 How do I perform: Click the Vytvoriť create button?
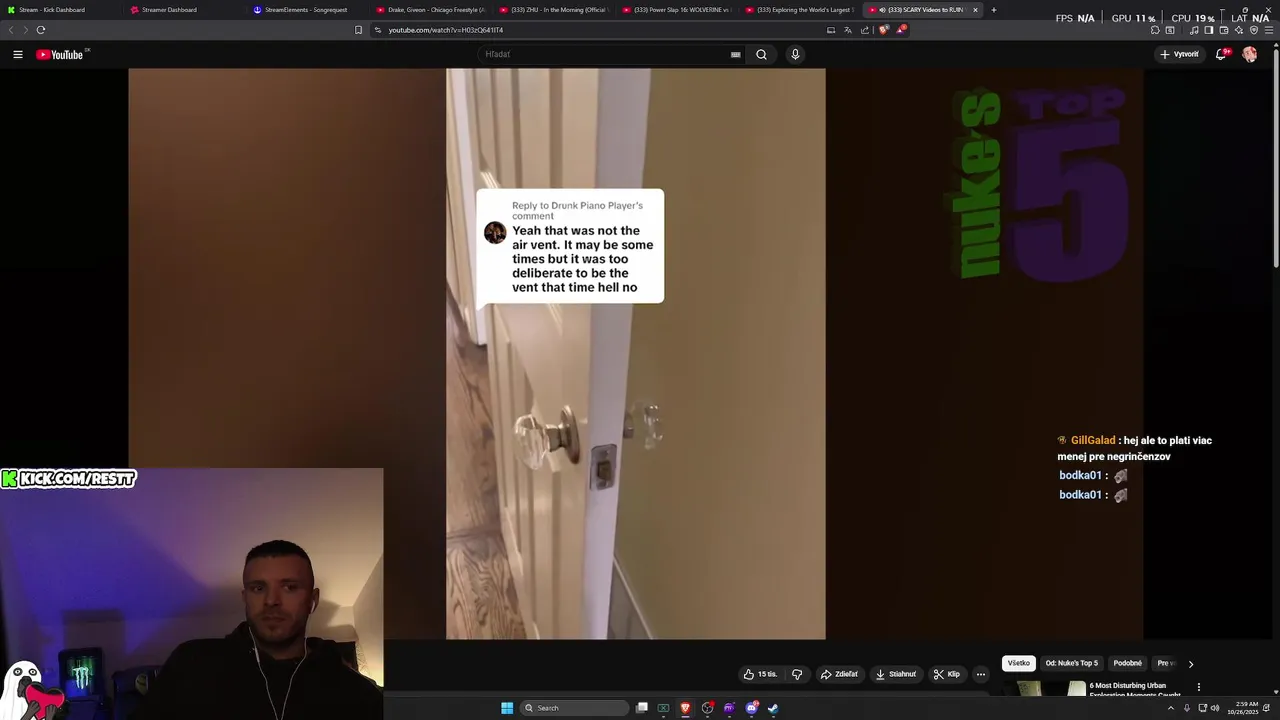(x=1180, y=55)
